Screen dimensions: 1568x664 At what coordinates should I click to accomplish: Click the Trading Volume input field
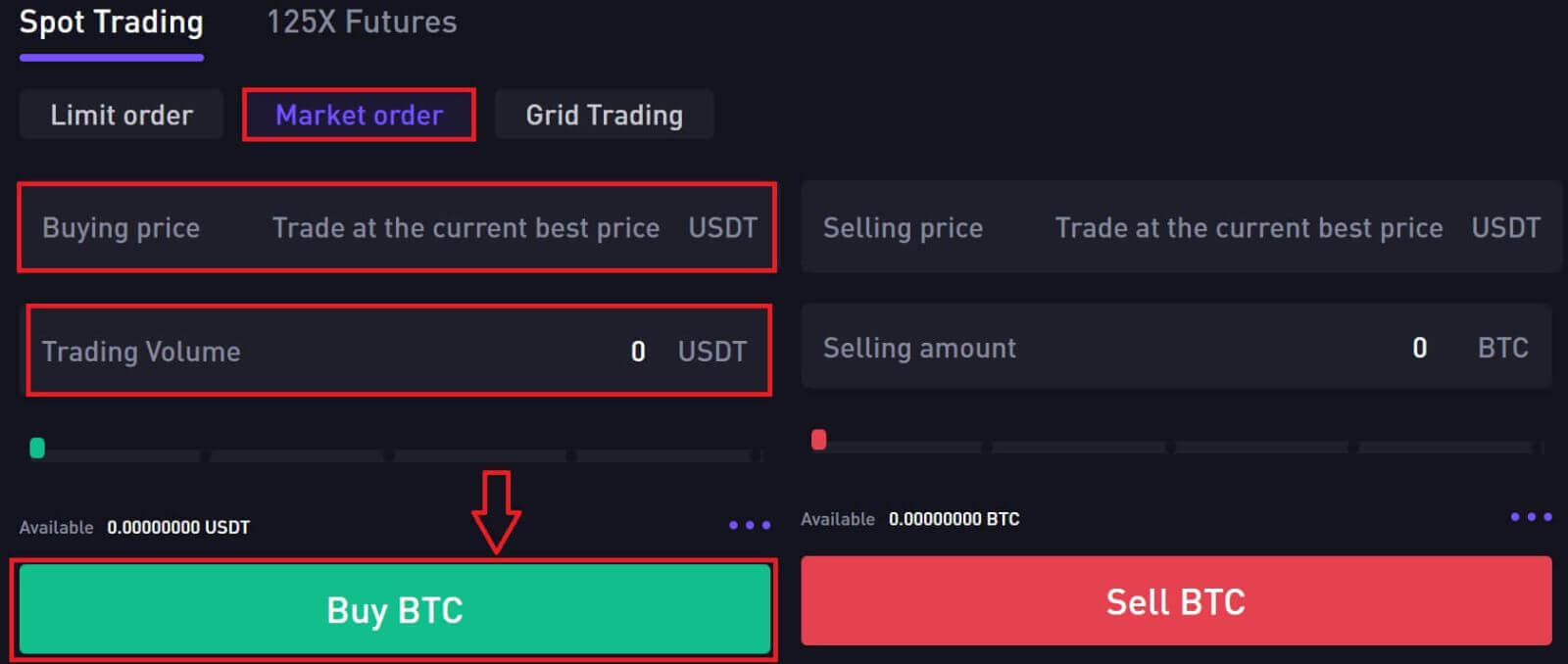coord(392,351)
